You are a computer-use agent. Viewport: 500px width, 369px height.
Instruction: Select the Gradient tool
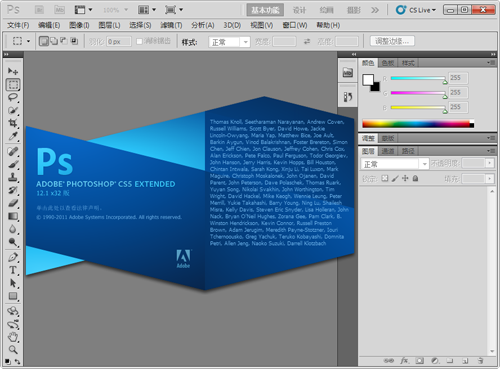tap(13, 216)
